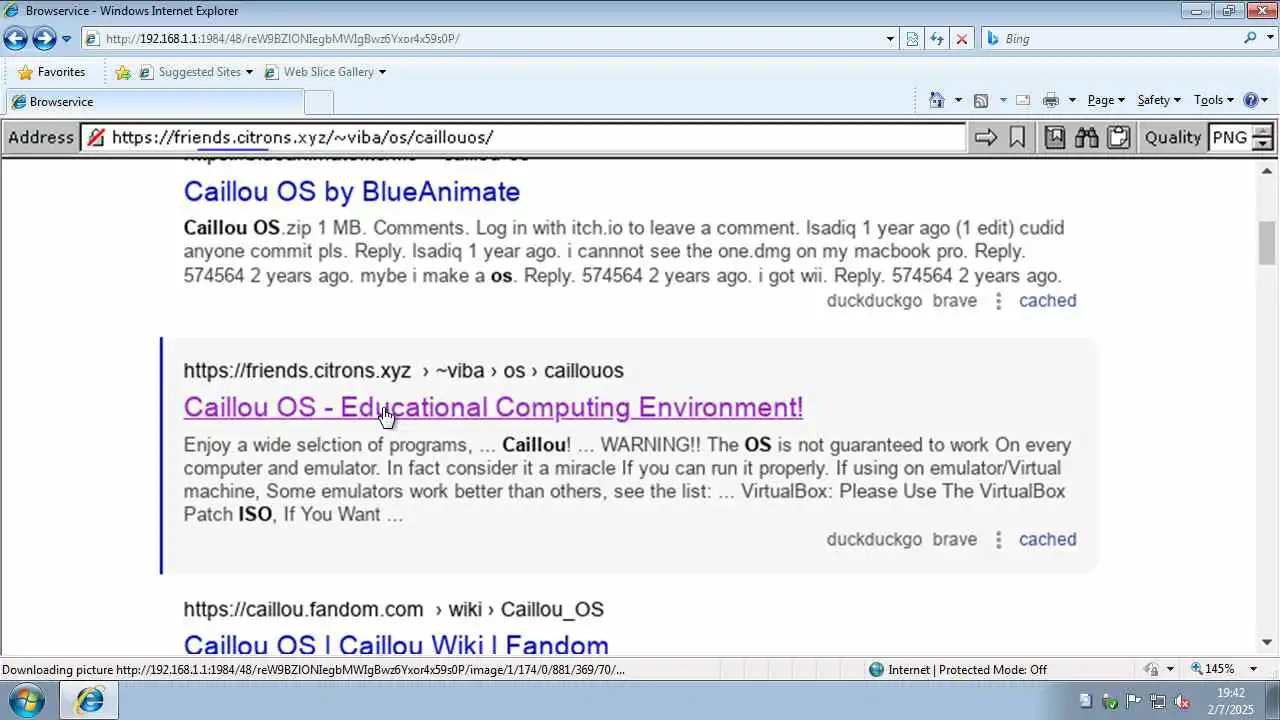Expand the Print options dropdown arrow
The height and width of the screenshot is (720, 1280).
pos(1072,100)
